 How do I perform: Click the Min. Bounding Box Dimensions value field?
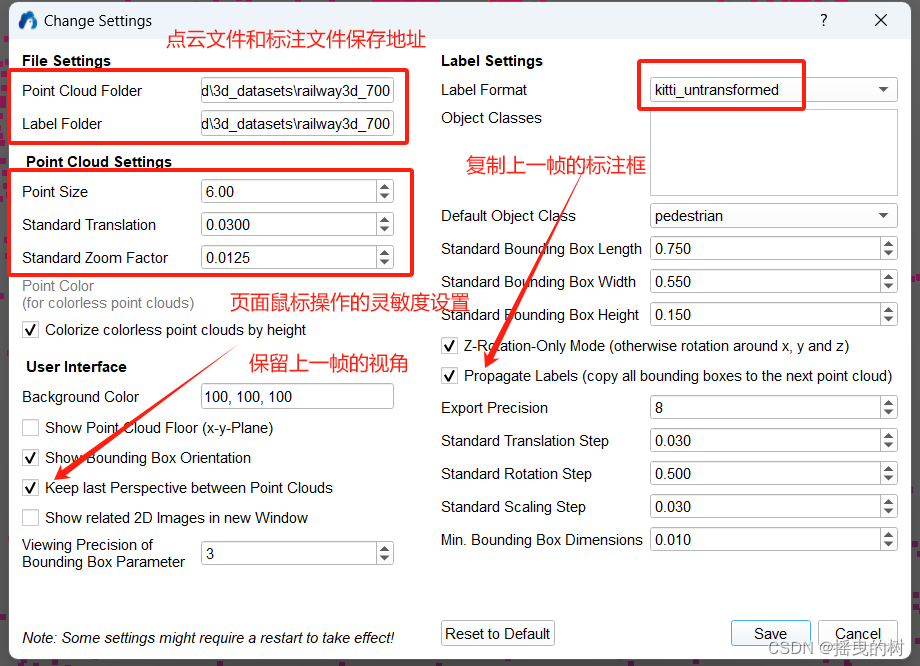(x=765, y=539)
